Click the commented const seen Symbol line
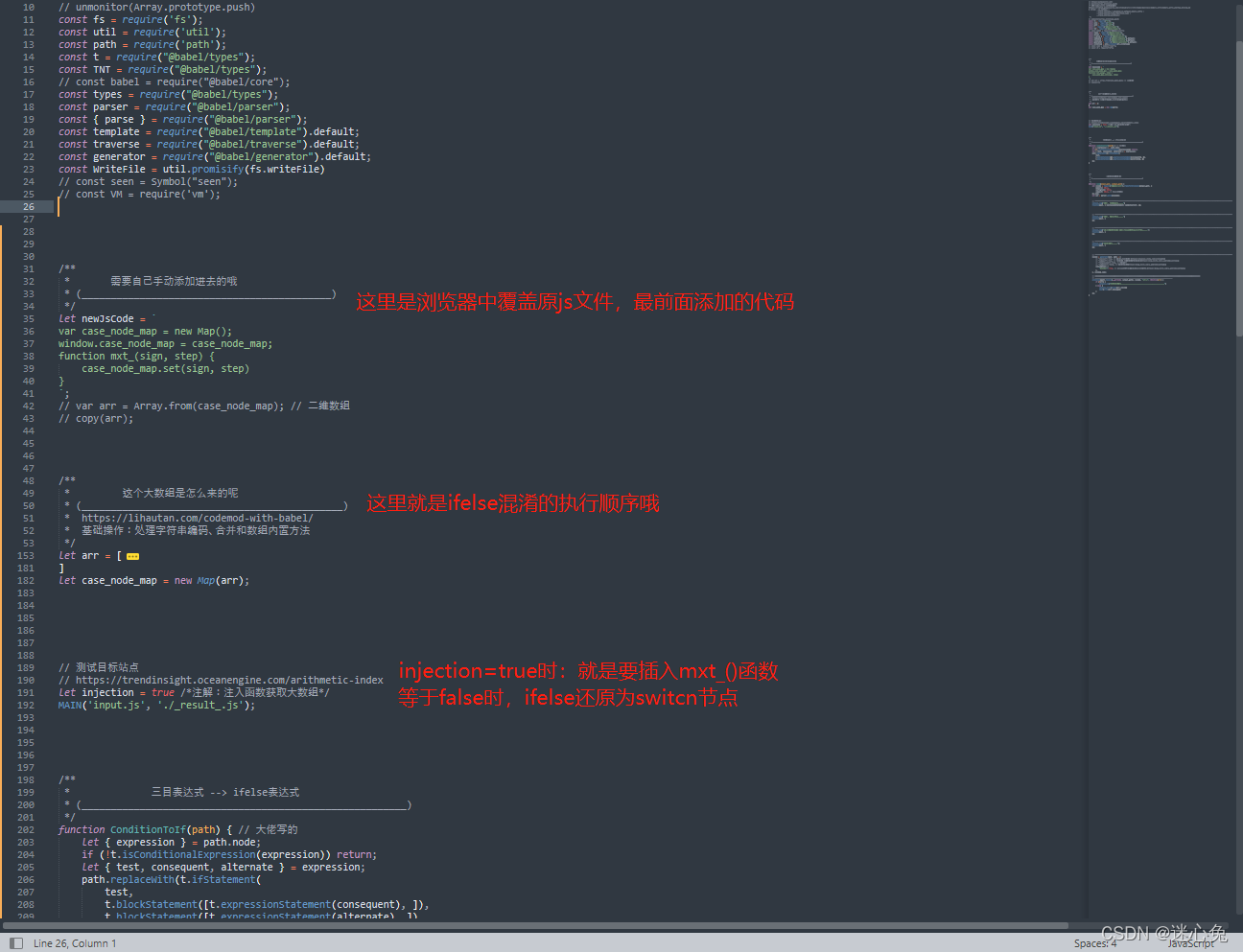The width and height of the screenshot is (1243, 952). click(148, 181)
